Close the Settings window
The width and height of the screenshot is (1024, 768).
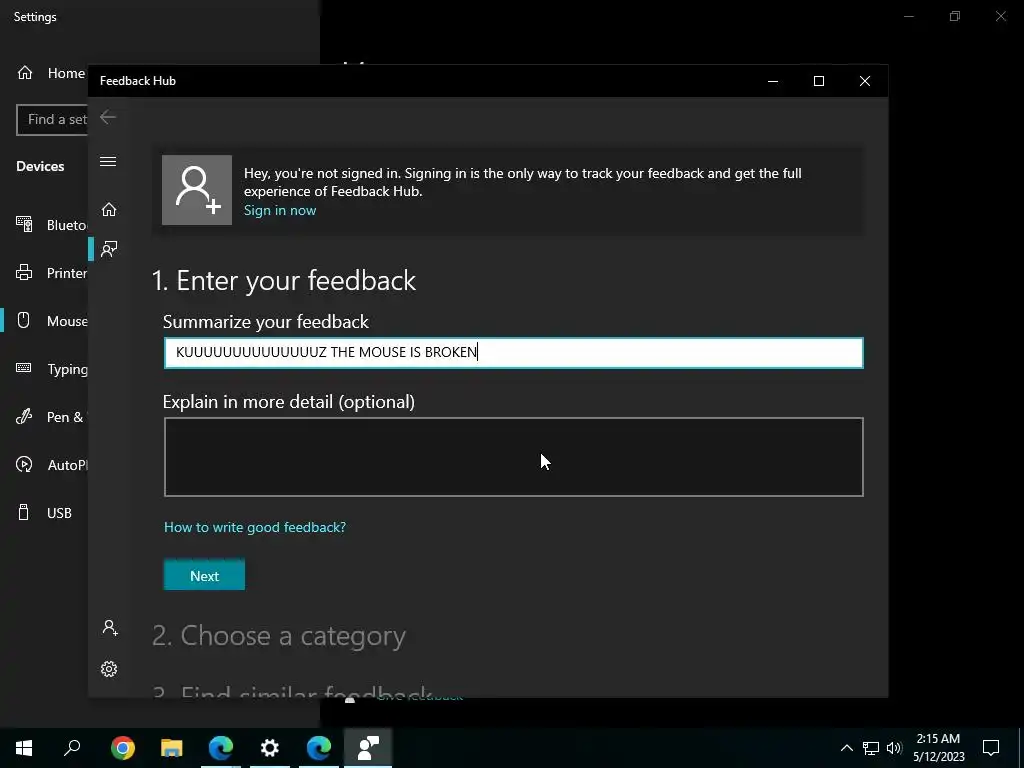(x=1000, y=16)
